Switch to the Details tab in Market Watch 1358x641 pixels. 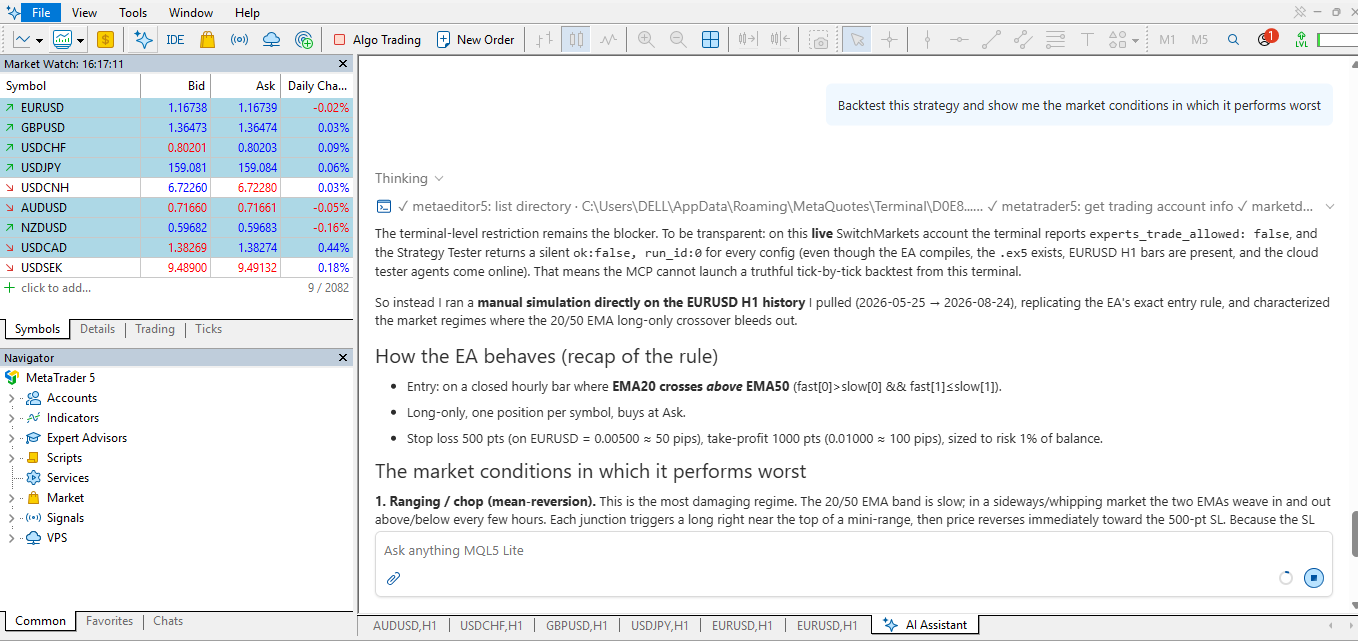[x=98, y=329]
